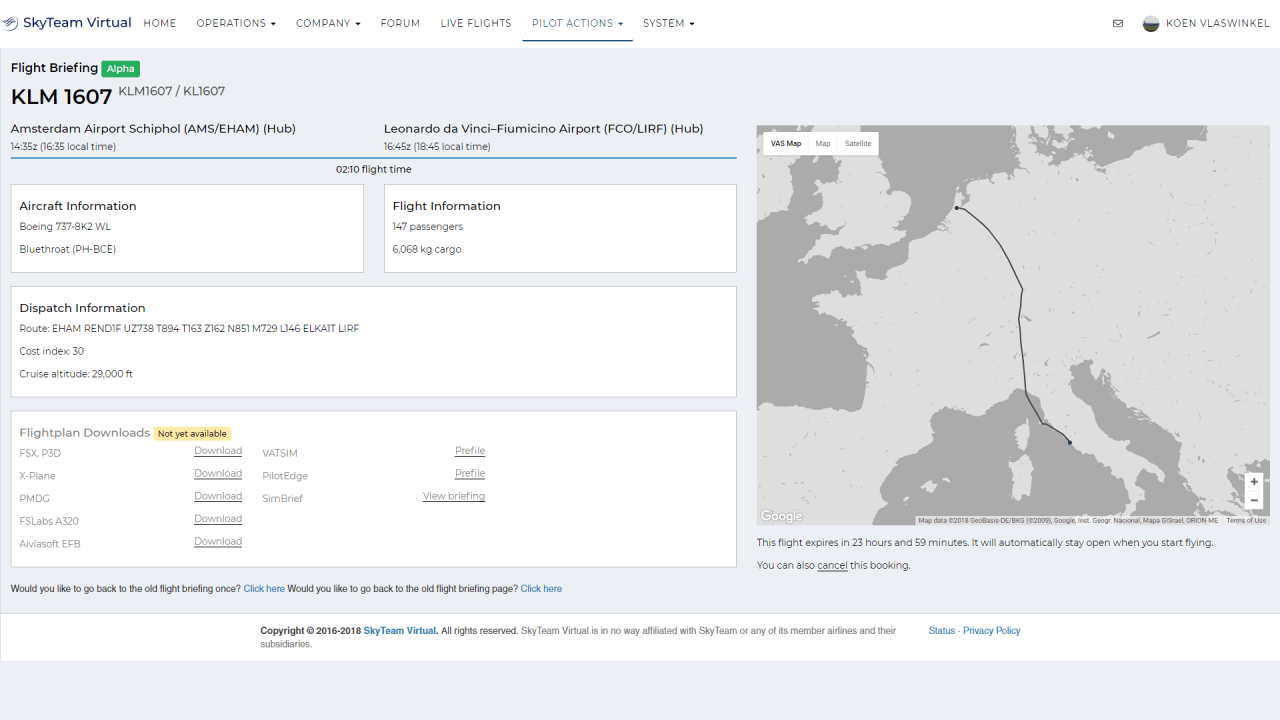View the SimBrief briefing

(454, 496)
